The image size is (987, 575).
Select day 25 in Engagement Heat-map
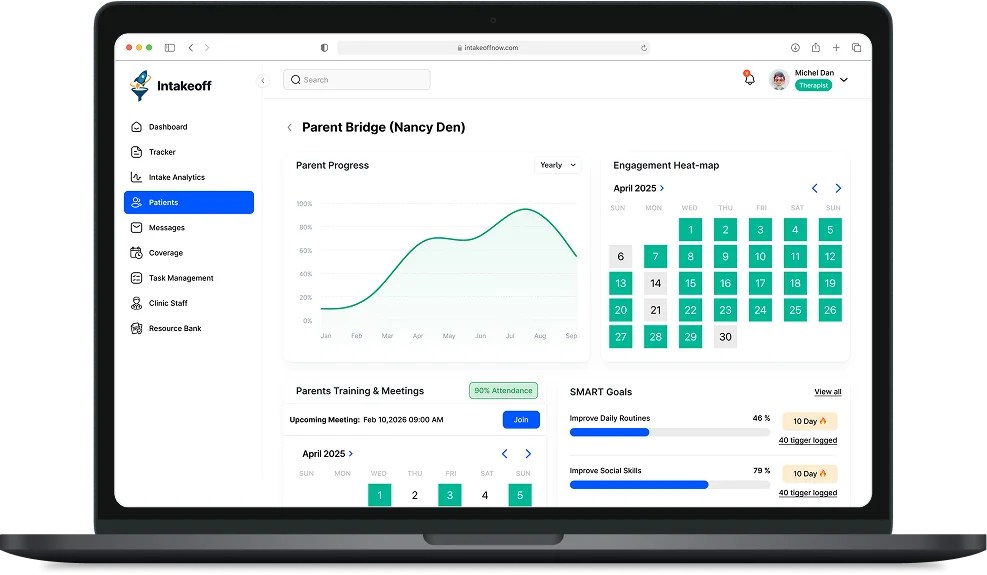(795, 310)
